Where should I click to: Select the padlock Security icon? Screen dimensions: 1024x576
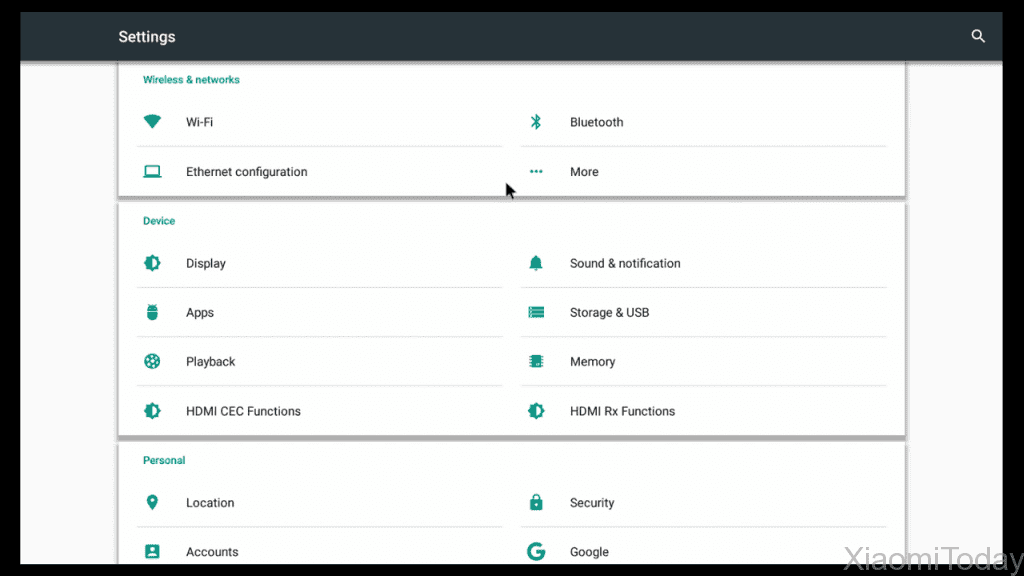536,503
